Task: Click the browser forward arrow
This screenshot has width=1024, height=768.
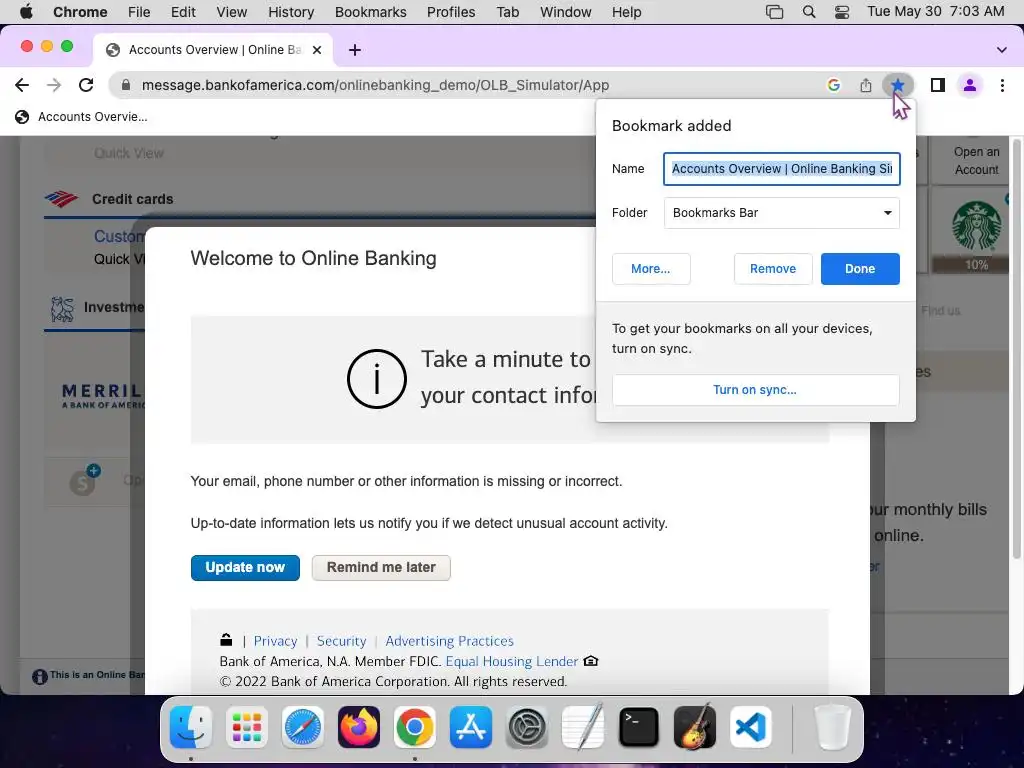Action: (54, 85)
